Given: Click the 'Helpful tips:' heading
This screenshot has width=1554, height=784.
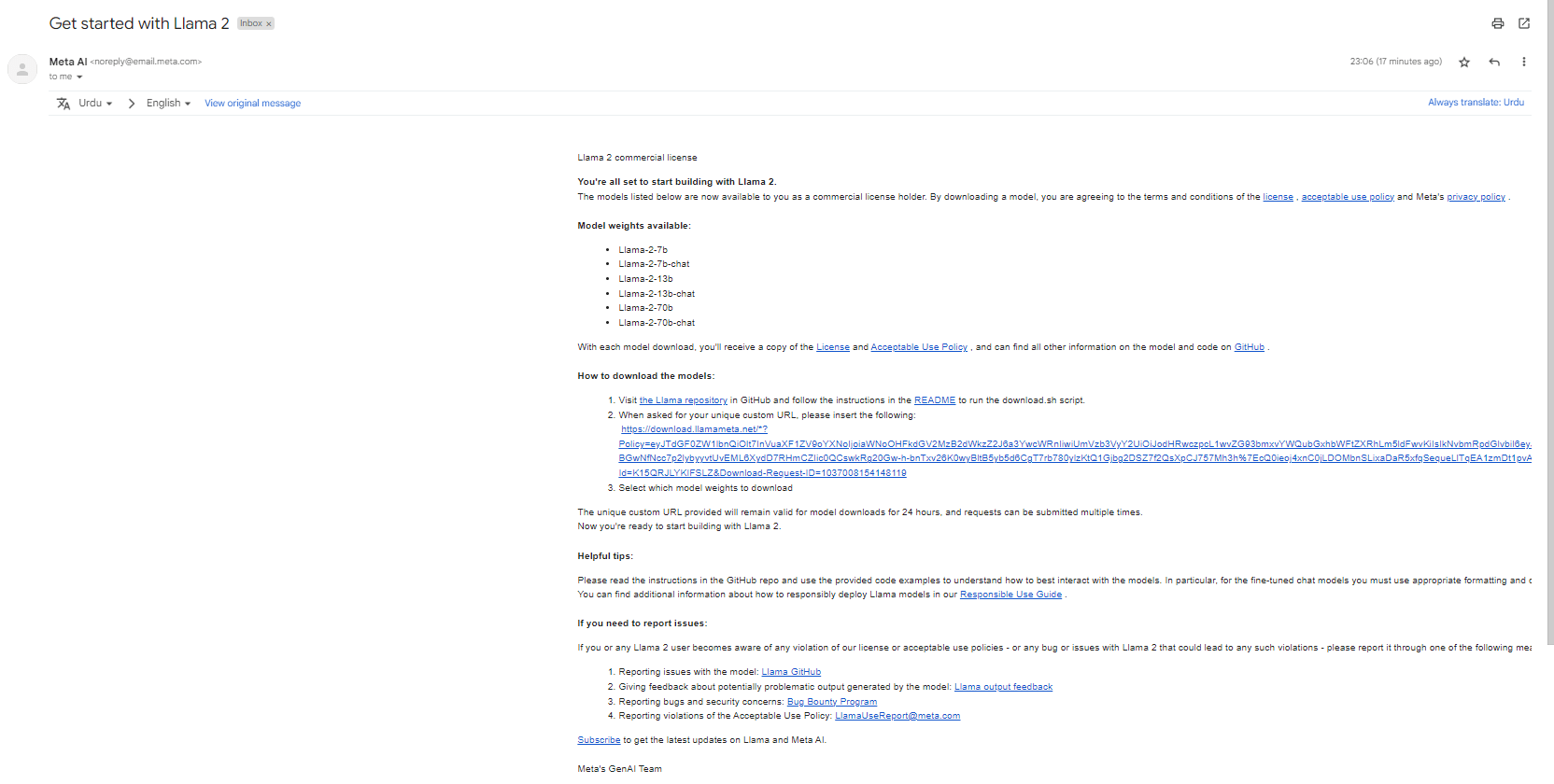Looking at the screenshot, I should coord(605,556).
